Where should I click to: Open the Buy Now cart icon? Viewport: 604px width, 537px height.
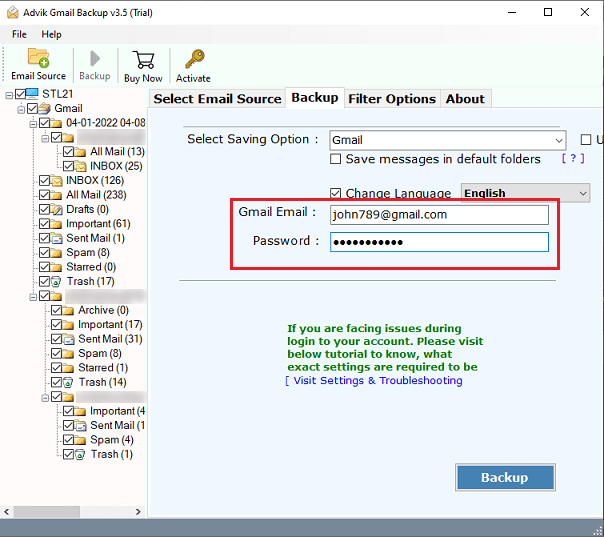pyautogui.click(x=143, y=60)
